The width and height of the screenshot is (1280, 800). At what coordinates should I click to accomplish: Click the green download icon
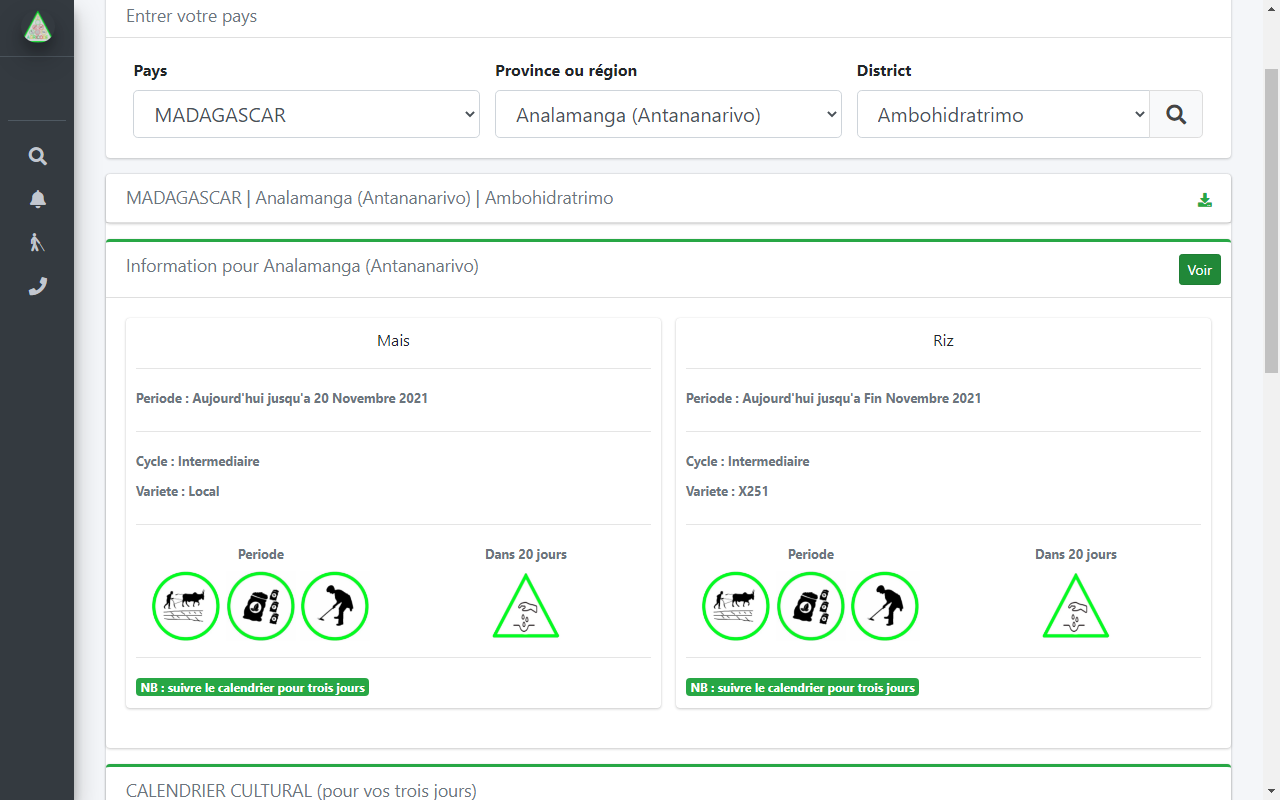[x=1204, y=200]
